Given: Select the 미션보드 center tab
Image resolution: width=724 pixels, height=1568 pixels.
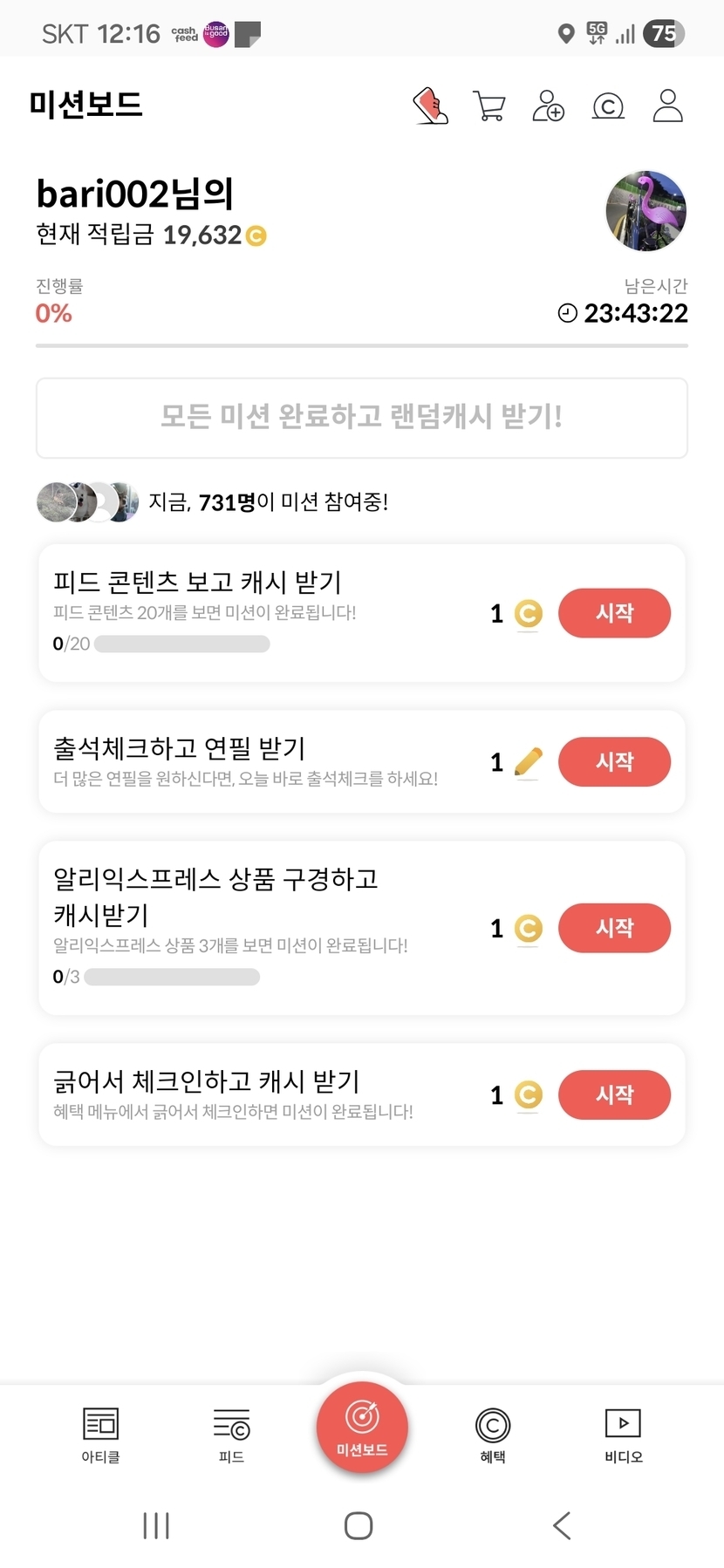Looking at the screenshot, I should [x=362, y=1428].
